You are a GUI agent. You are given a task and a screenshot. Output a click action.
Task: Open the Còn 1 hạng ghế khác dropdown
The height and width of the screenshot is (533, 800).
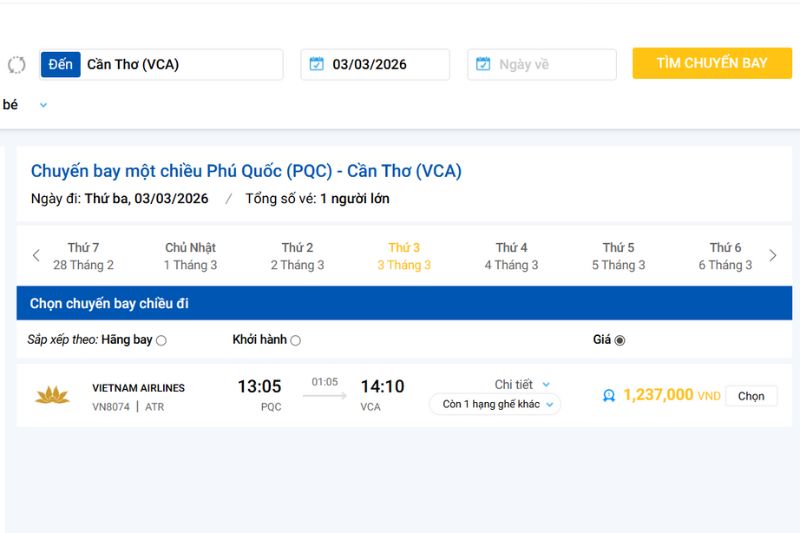click(495, 404)
